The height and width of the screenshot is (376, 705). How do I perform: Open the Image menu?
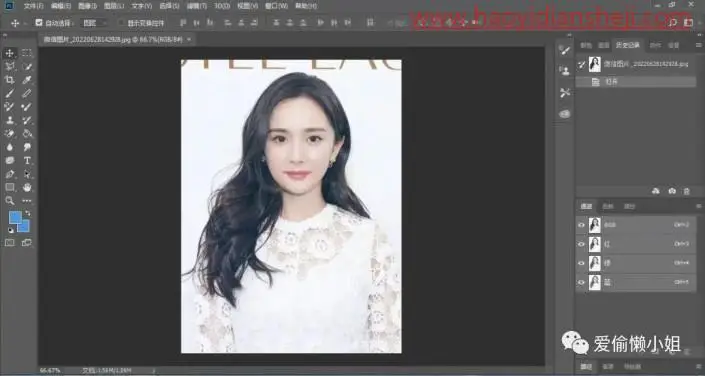87,6
